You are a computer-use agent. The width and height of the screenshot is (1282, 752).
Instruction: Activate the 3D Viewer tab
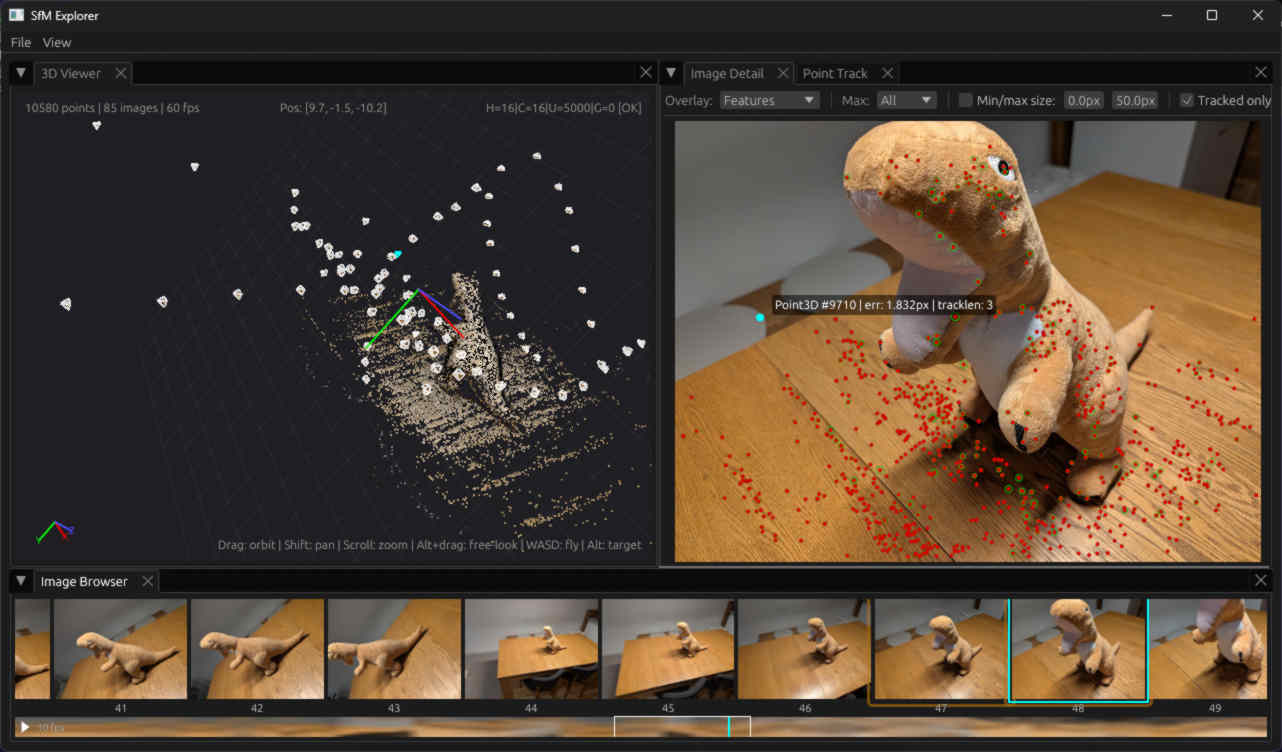coord(71,73)
